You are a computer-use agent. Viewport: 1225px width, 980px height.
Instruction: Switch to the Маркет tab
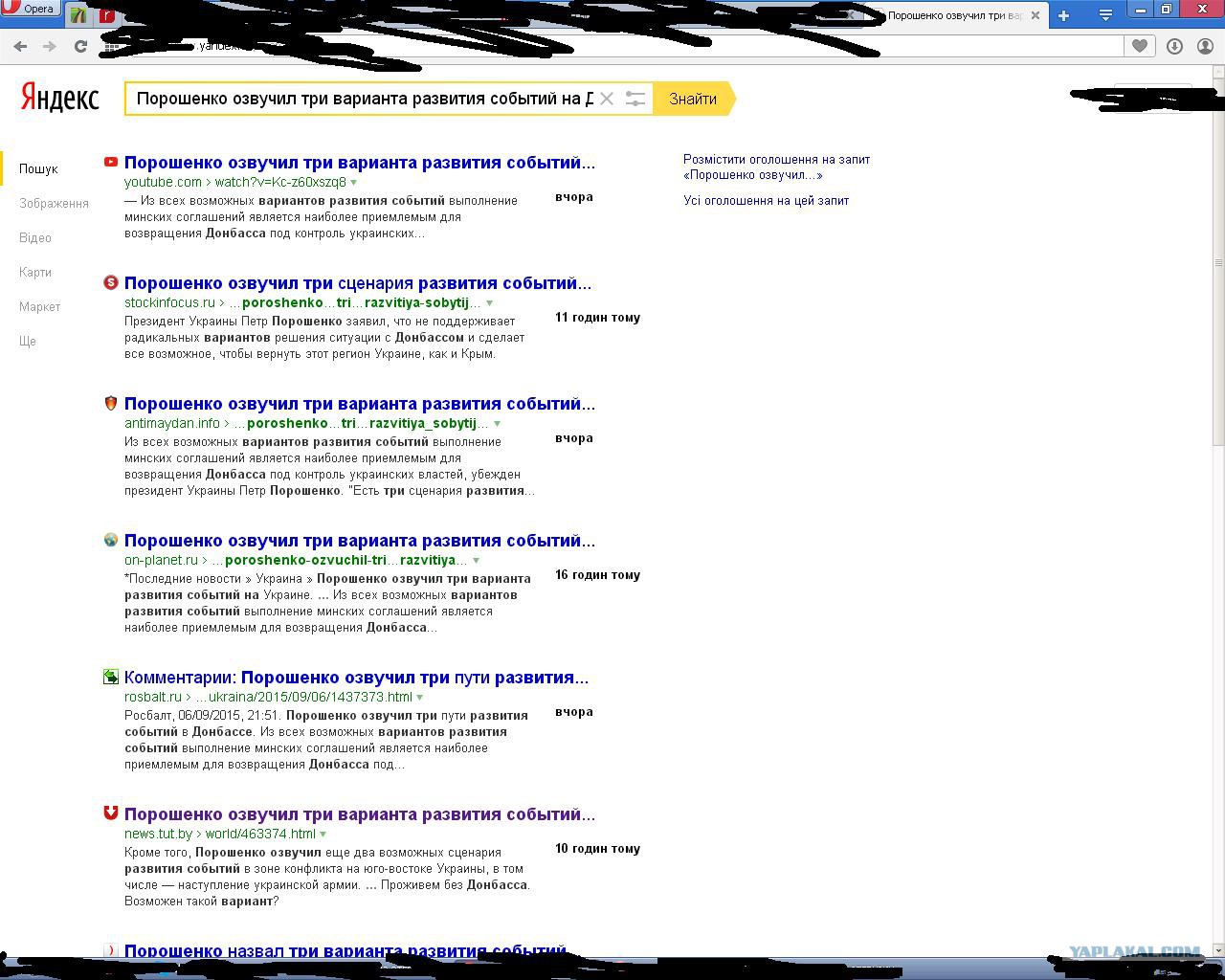coord(39,306)
